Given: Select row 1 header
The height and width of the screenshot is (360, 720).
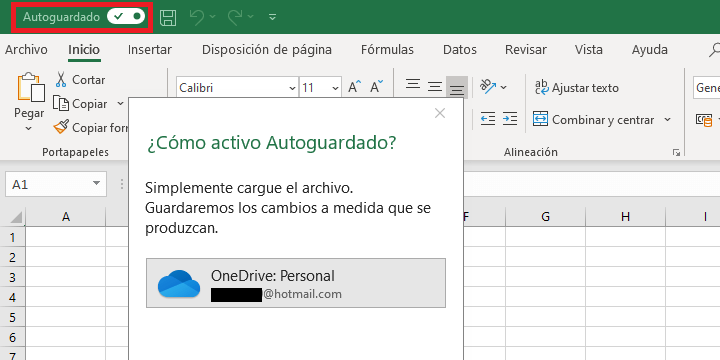Looking at the screenshot, I should click(x=12, y=237).
